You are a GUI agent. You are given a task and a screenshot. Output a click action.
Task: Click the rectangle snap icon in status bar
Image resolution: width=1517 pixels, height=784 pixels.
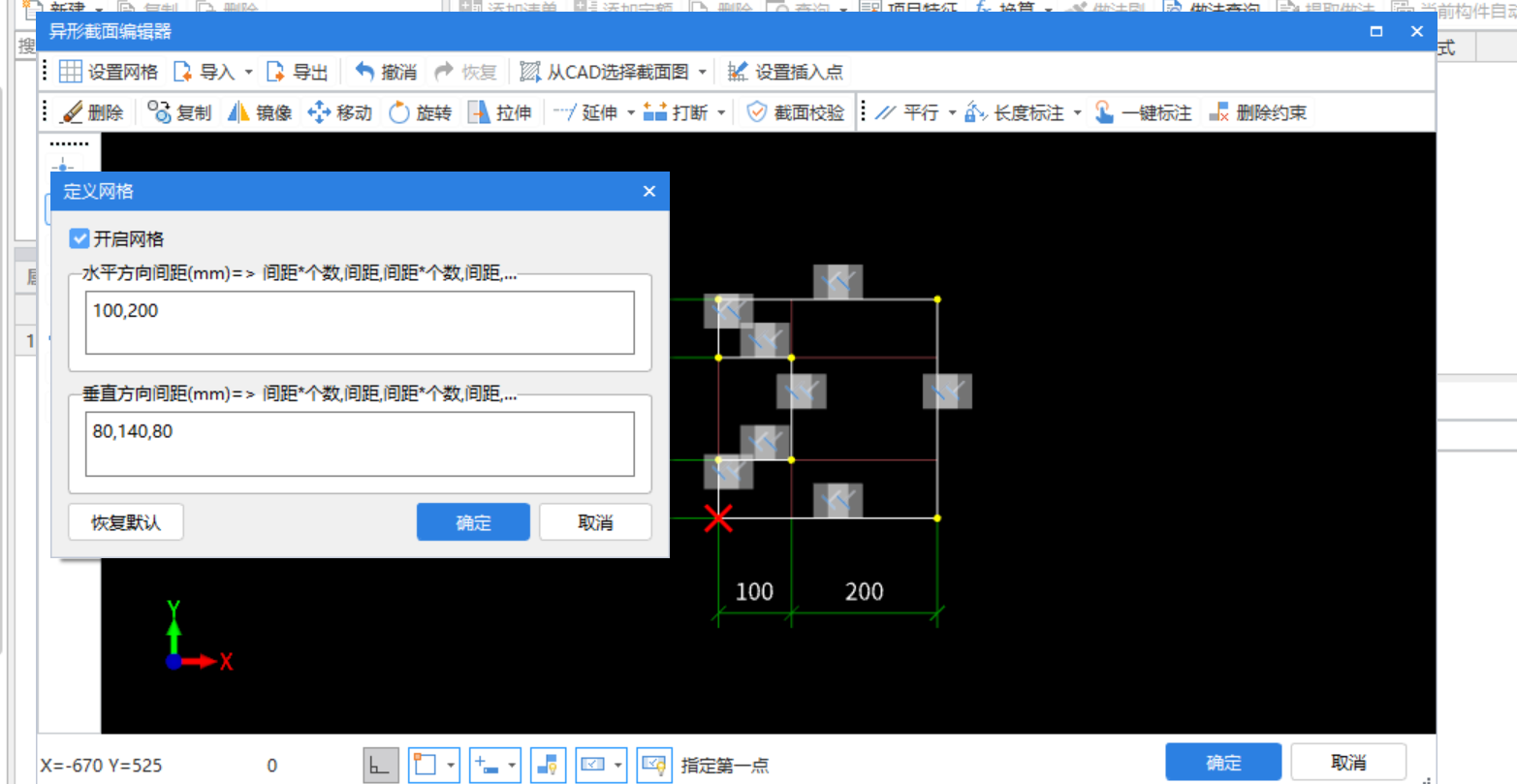click(425, 765)
